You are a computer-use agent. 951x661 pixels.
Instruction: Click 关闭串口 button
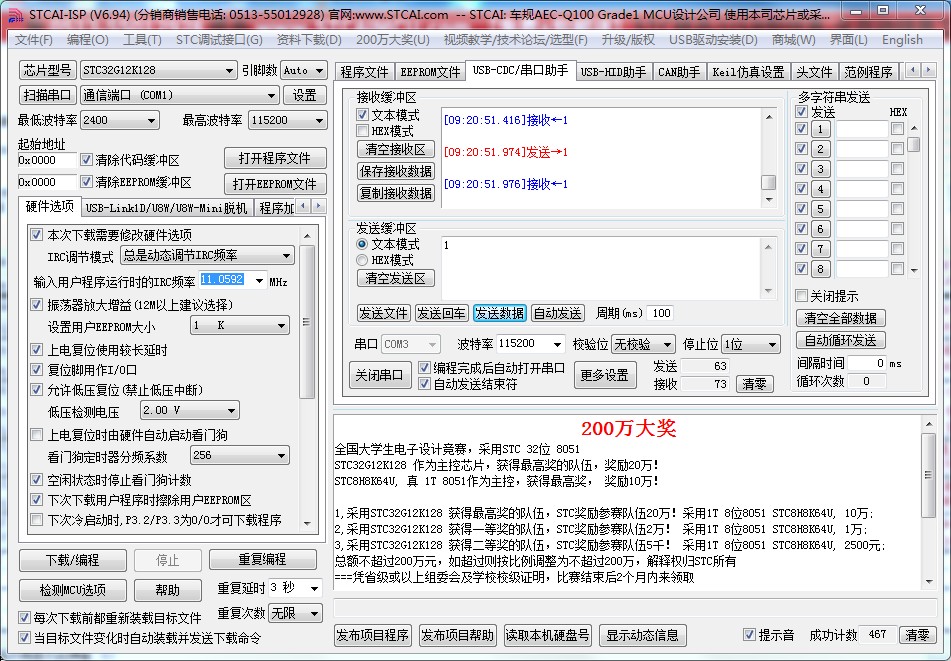click(x=379, y=375)
